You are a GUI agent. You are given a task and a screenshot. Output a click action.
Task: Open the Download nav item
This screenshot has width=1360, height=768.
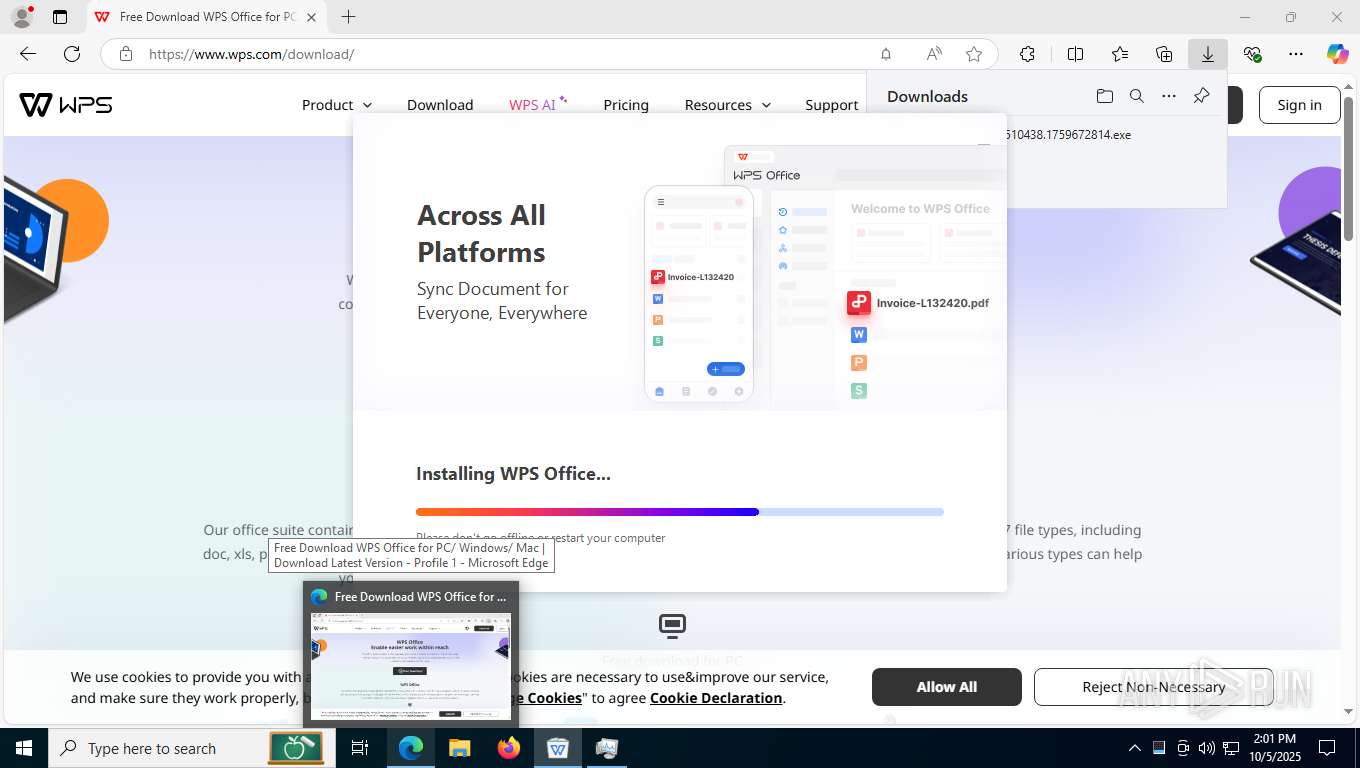440,105
